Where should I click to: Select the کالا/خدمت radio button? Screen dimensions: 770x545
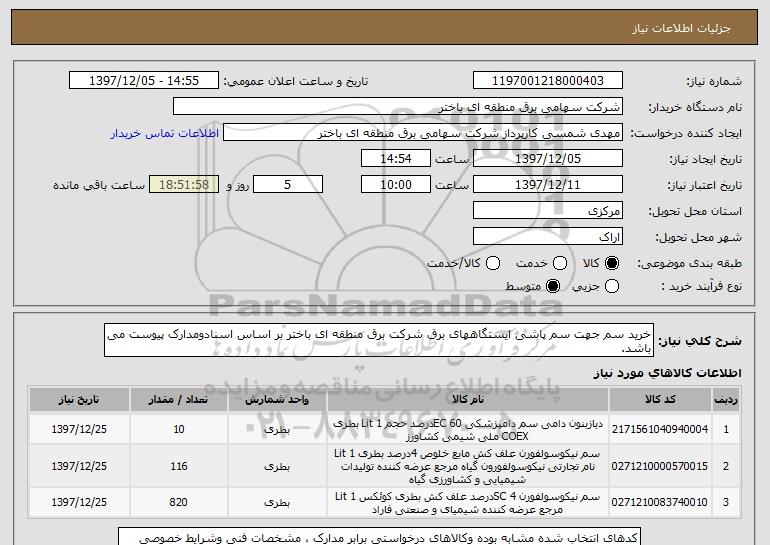click(x=493, y=264)
